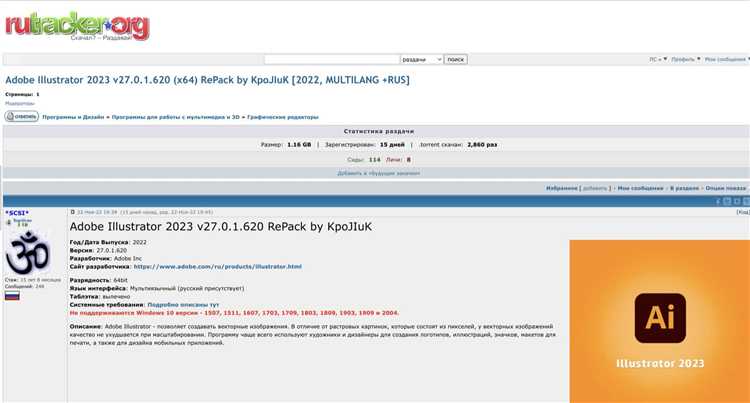Click the '[Код]' link at post right
This screenshot has height=403, width=750.
point(743,212)
